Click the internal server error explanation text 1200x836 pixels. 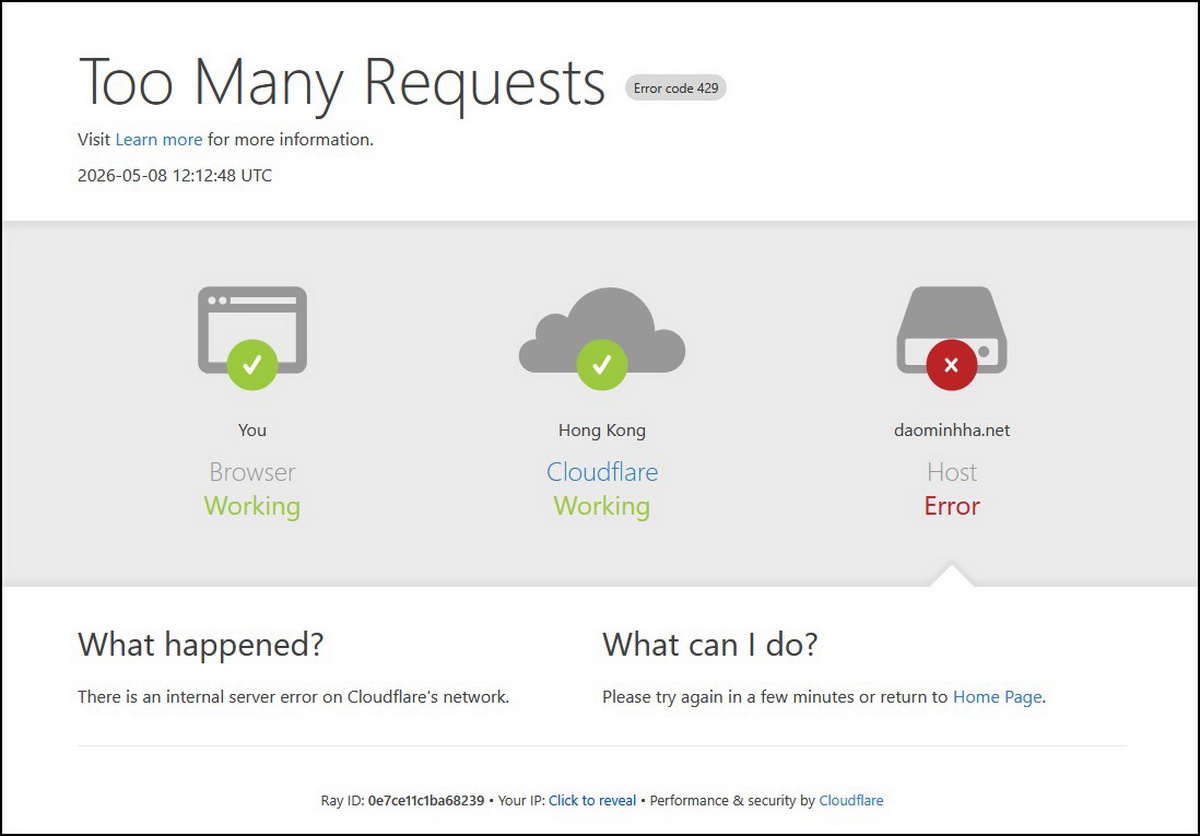pyautogui.click(x=294, y=697)
